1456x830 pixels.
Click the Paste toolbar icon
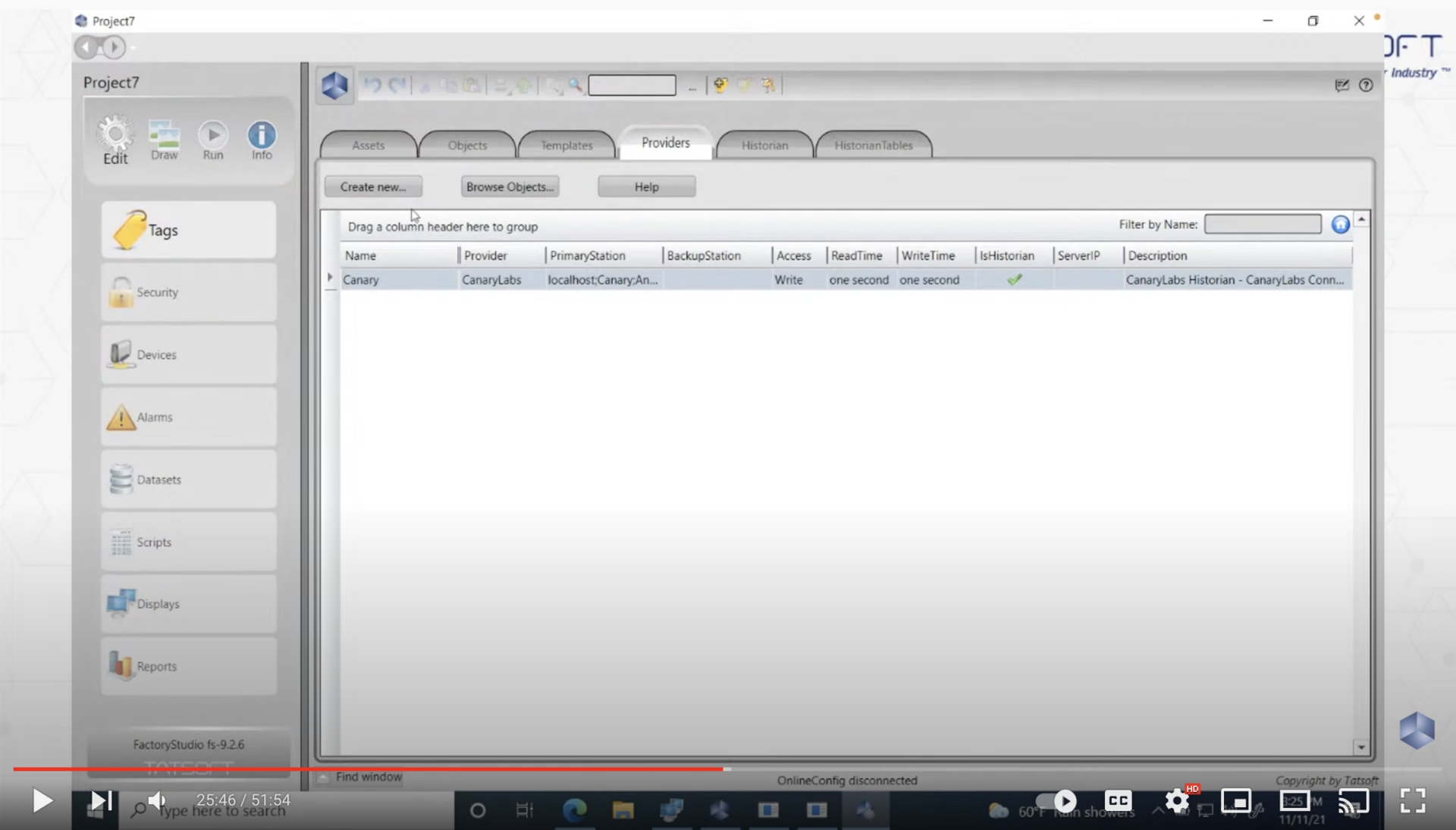click(472, 86)
